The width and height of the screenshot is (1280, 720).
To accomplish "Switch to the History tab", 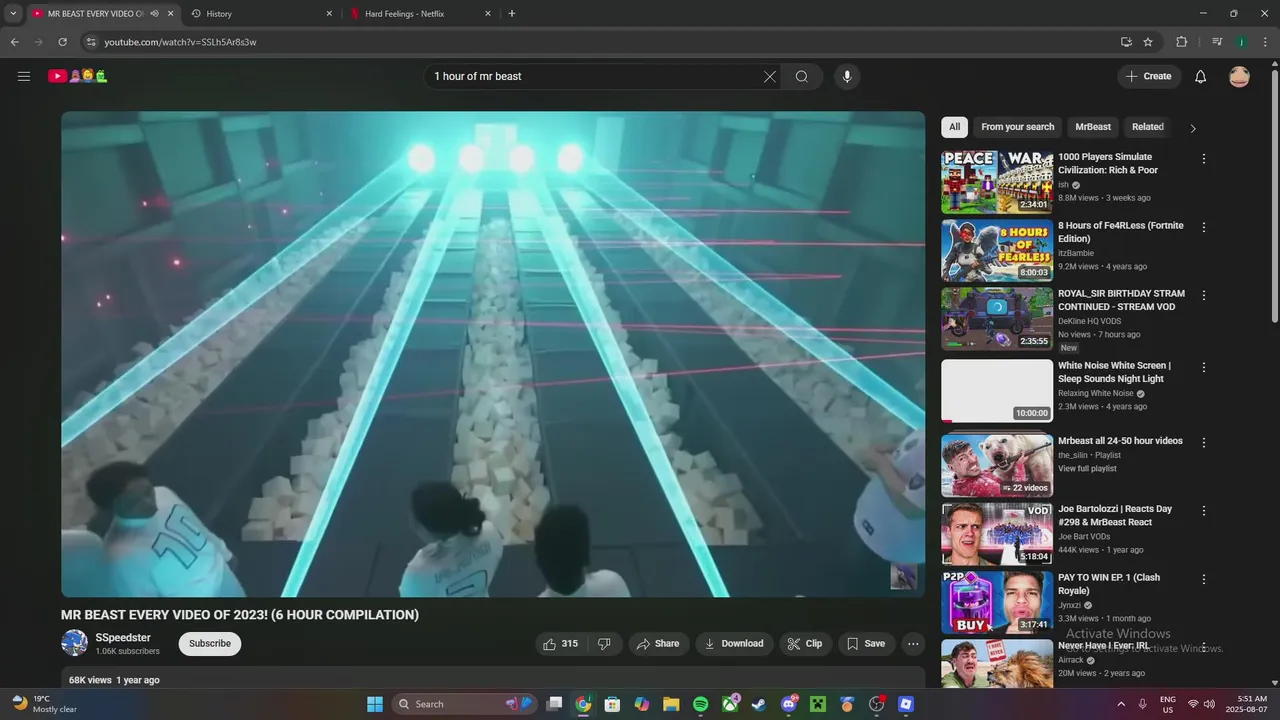I will click(262, 14).
